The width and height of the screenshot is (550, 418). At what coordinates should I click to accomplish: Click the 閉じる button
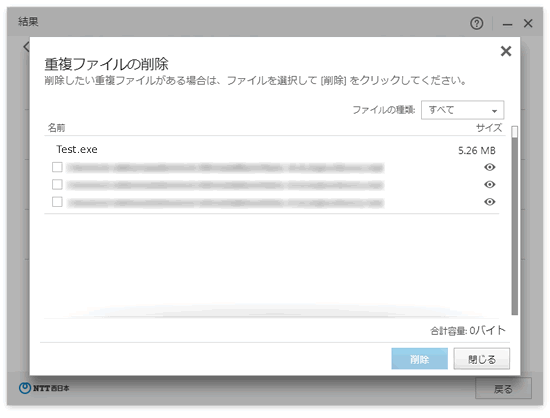click(x=482, y=359)
